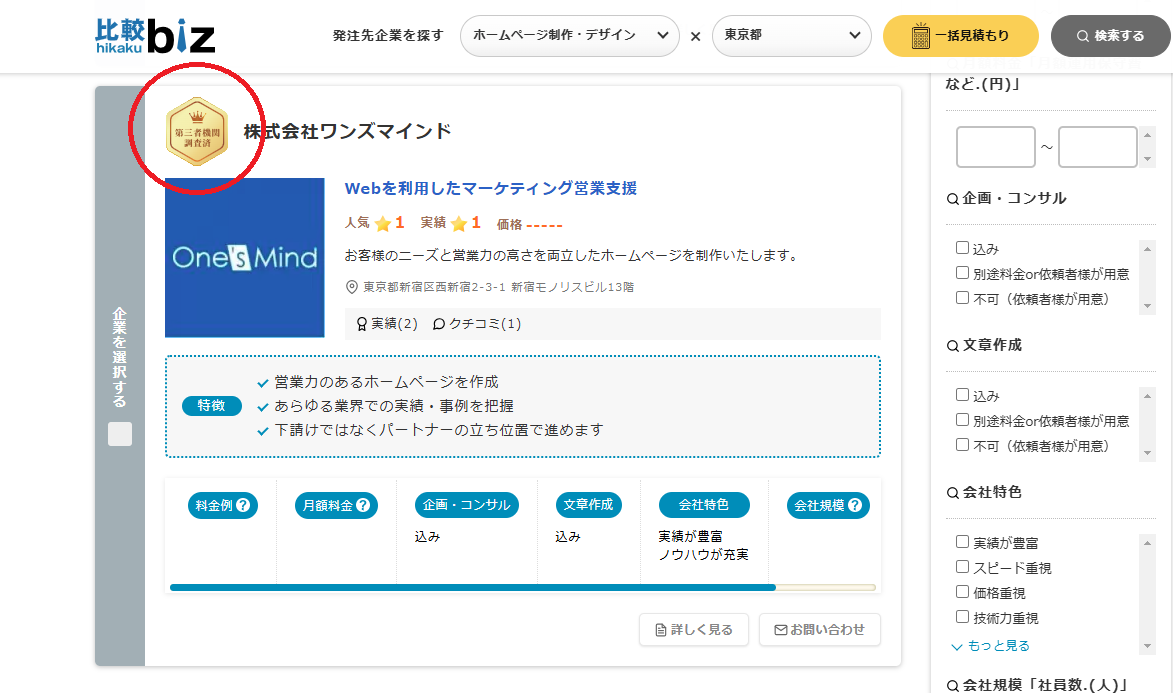Click the 月額料金 help question mark icon
This screenshot has width=1173, height=693.
click(x=362, y=506)
